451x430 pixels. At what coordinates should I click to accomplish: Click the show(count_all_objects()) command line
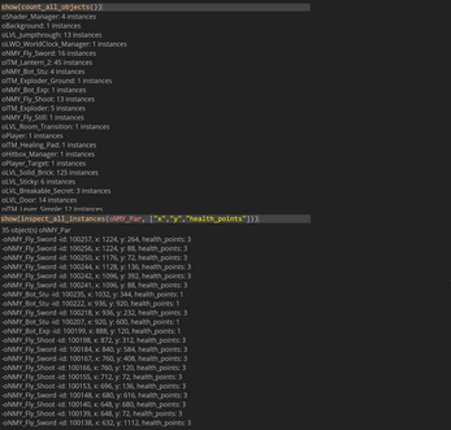click(x=155, y=7)
